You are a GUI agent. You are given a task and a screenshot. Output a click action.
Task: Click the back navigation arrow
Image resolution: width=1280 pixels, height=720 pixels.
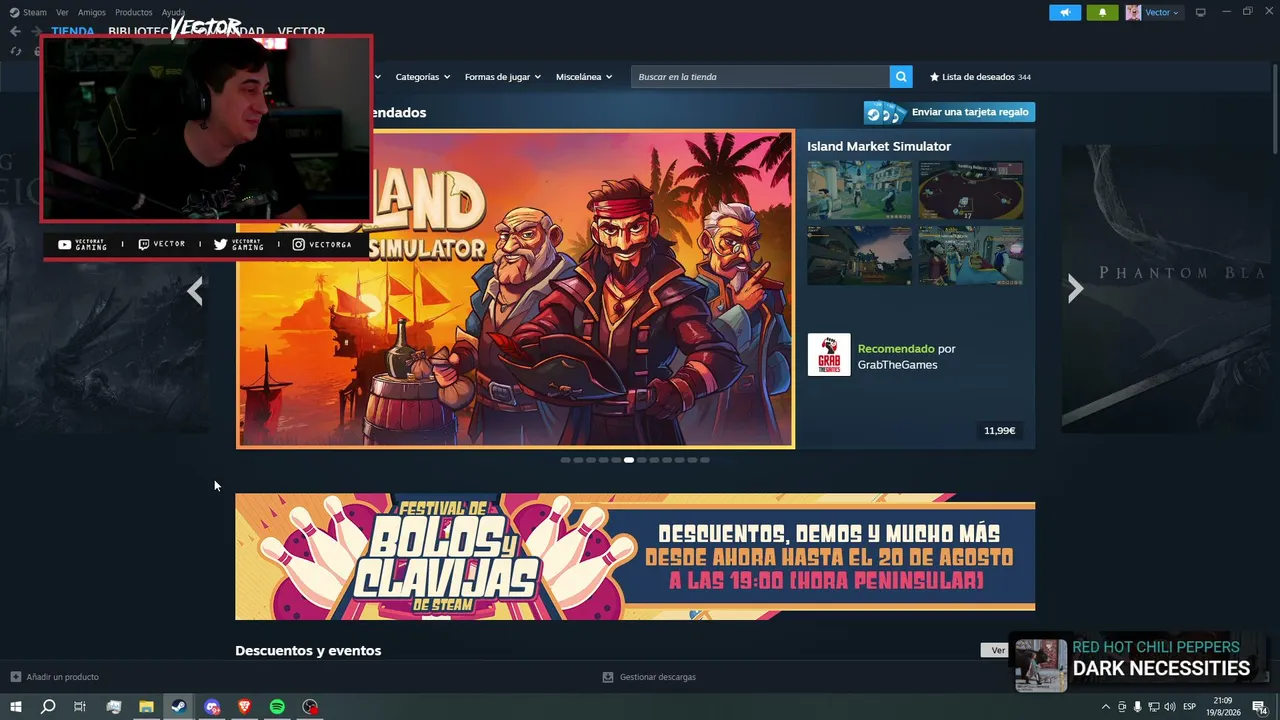(x=15, y=31)
